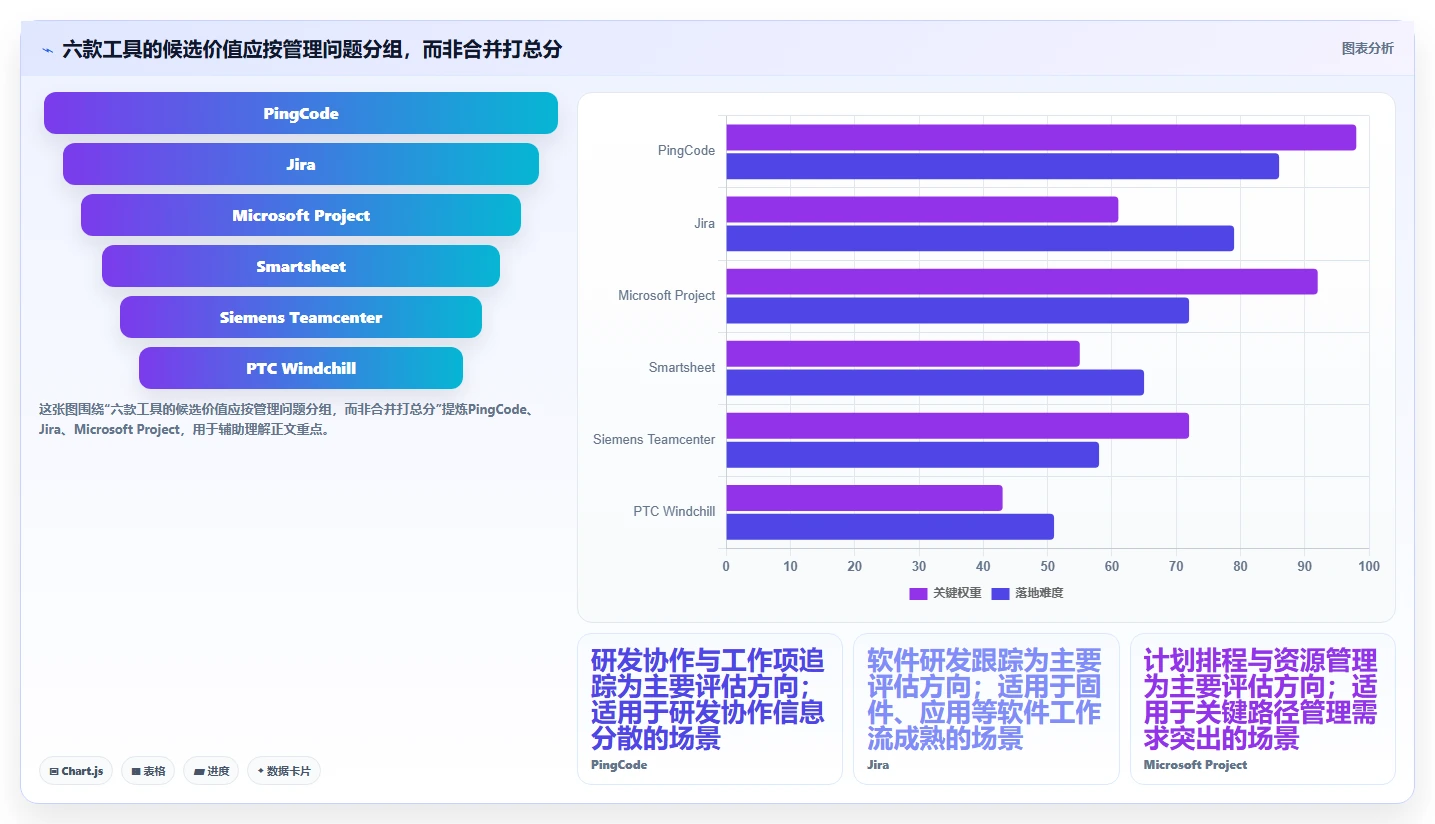Click Microsoft Project's purple 关键权重 bar
Screen dimensions: 1435x824
coord(1022,281)
